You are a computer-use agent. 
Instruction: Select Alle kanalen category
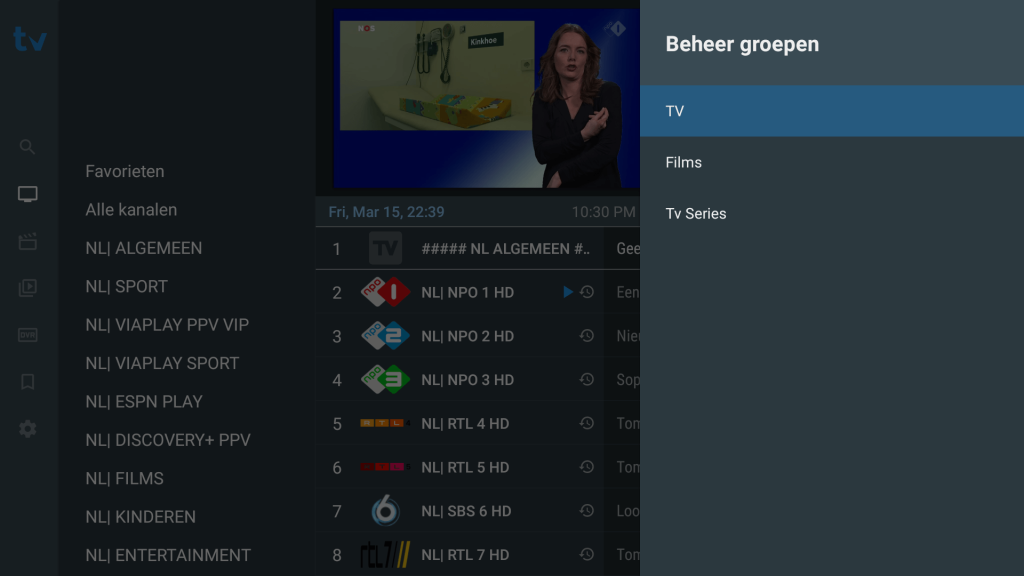point(131,210)
